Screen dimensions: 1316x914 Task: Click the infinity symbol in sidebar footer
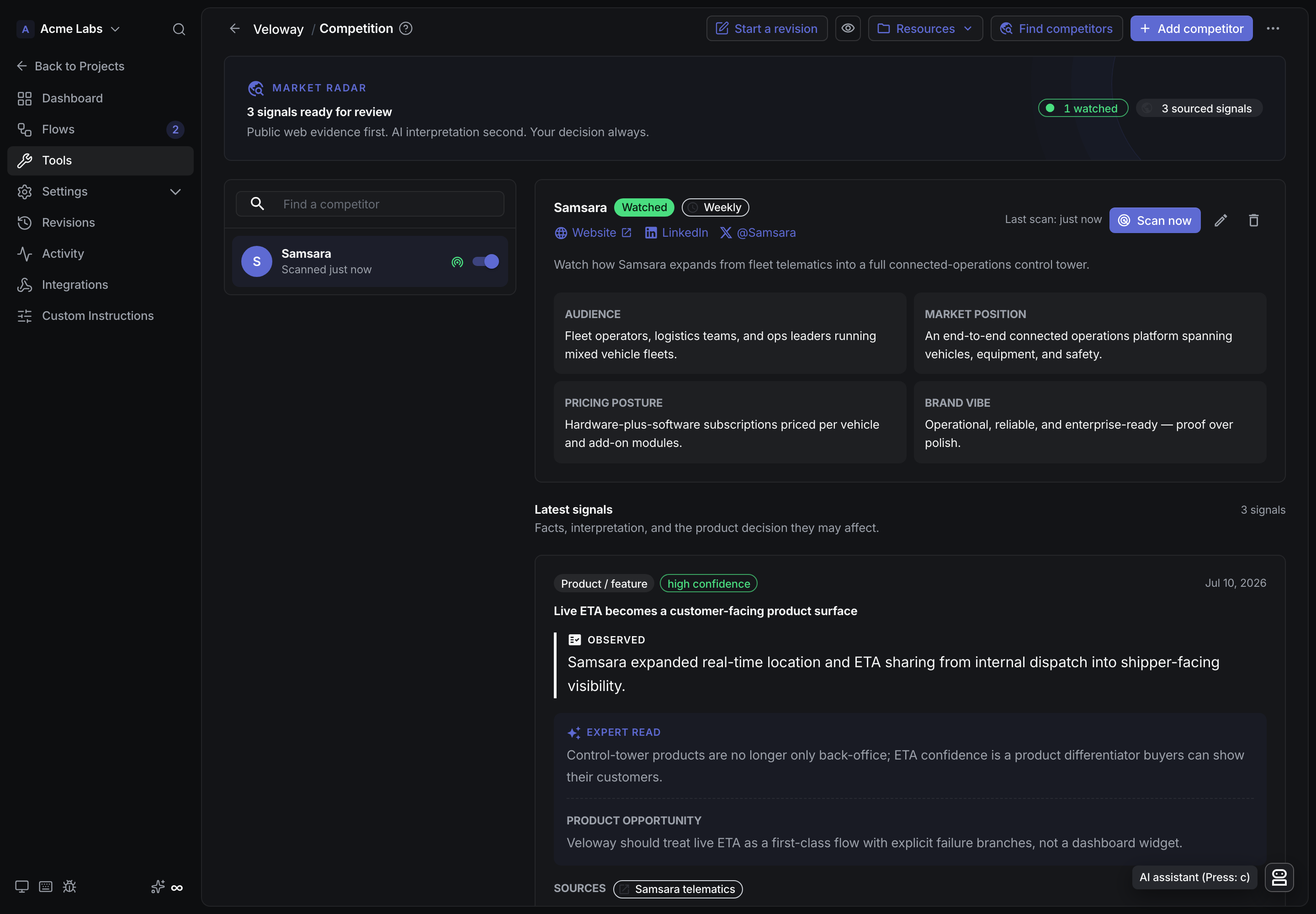click(x=177, y=887)
